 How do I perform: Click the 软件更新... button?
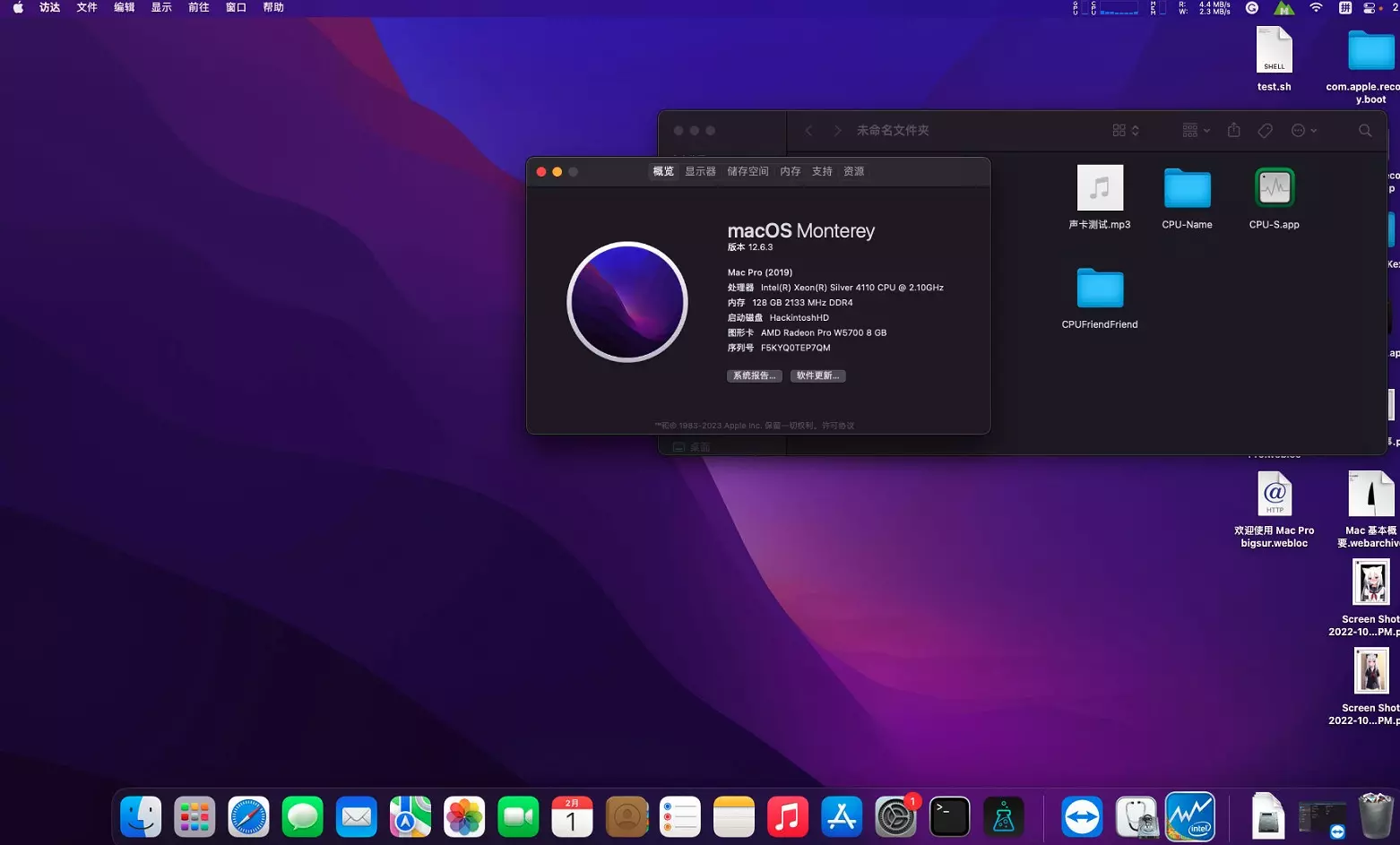pos(817,375)
